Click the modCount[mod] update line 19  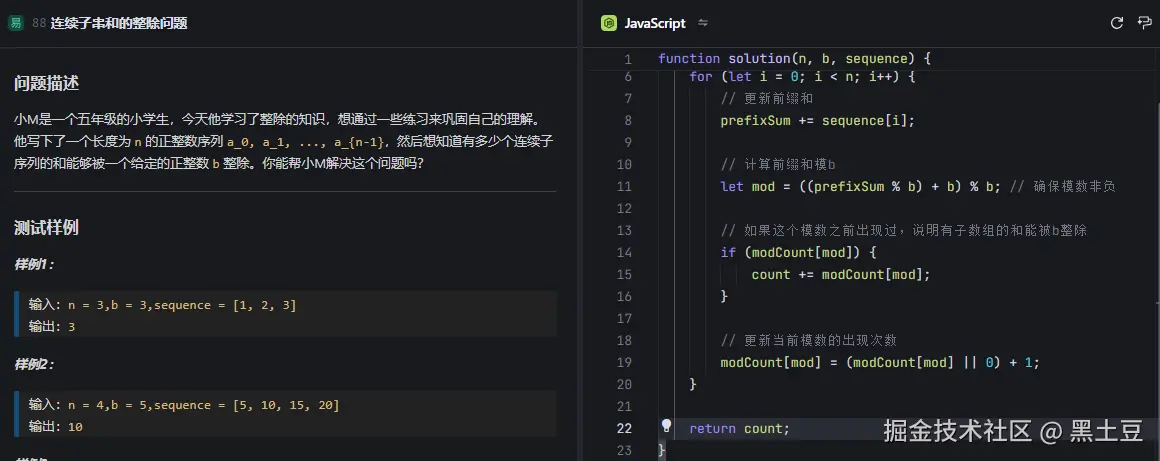tap(880, 363)
